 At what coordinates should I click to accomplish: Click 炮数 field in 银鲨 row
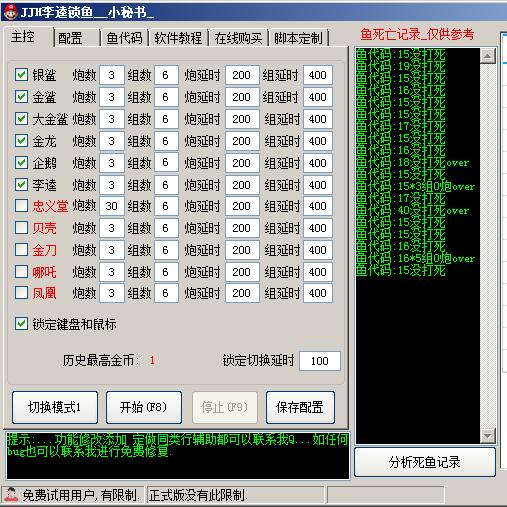coord(112,75)
